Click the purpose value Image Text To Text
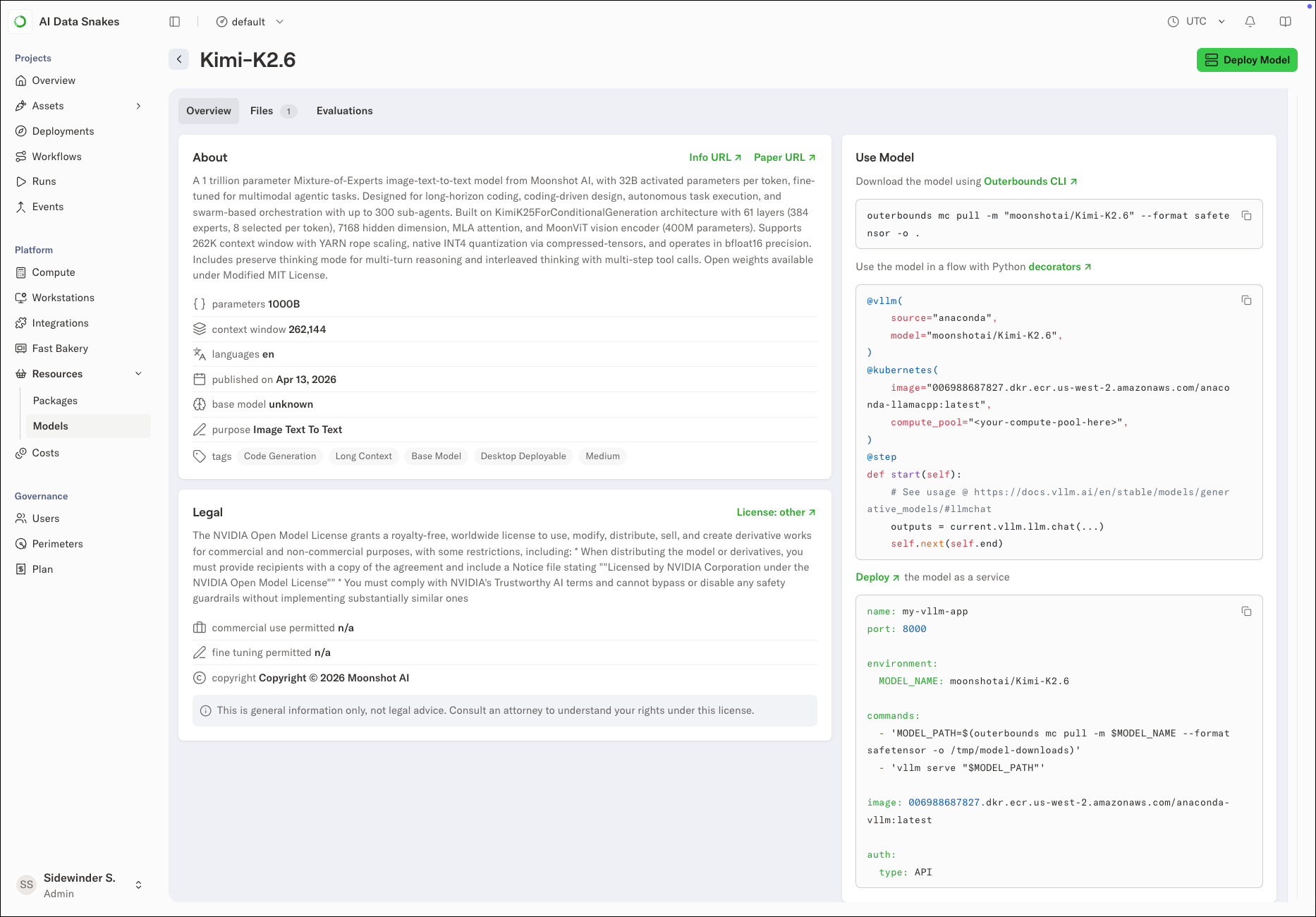This screenshot has width=1316, height=917. [298, 430]
